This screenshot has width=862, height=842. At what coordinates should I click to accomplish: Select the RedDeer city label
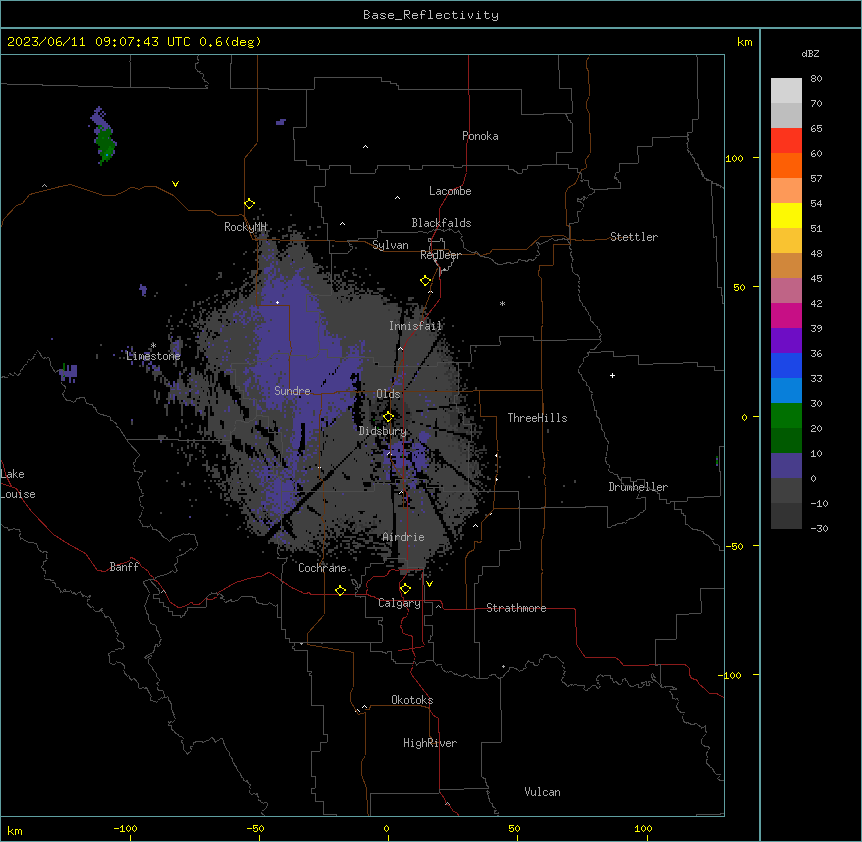click(x=440, y=255)
